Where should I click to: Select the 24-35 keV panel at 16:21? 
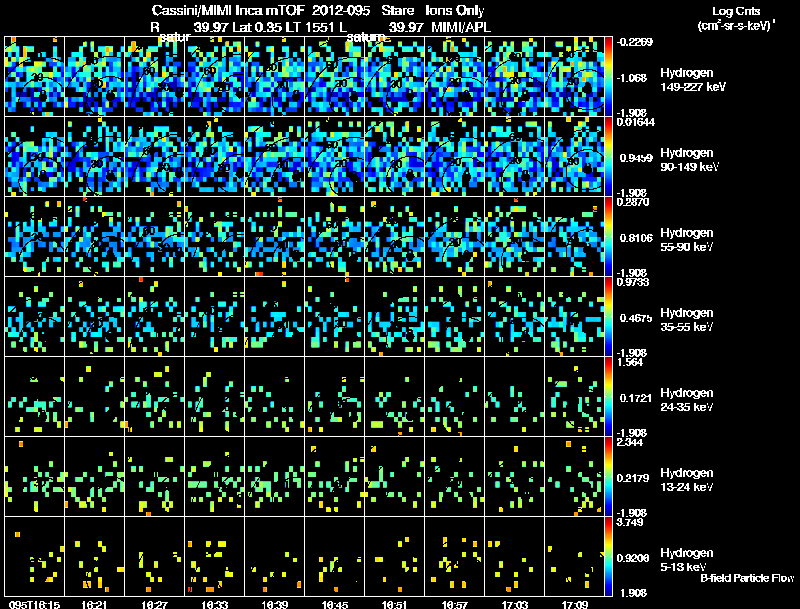pos(94,396)
